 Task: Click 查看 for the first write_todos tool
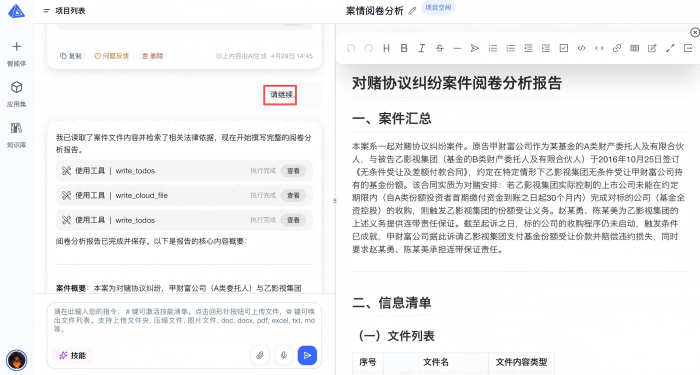(x=293, y=171)
